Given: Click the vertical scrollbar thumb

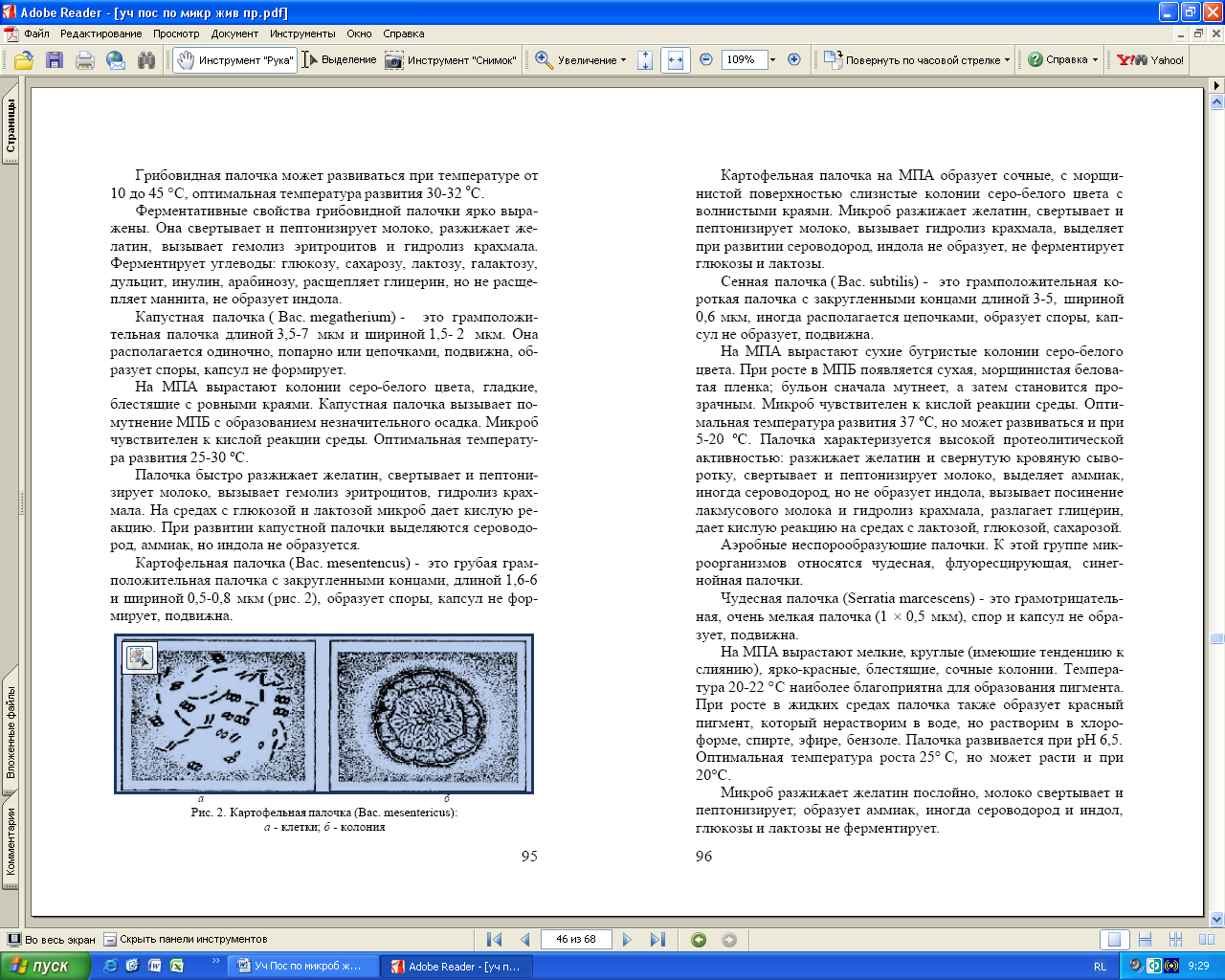Looking at the screenshot, I should point(1217,637).
